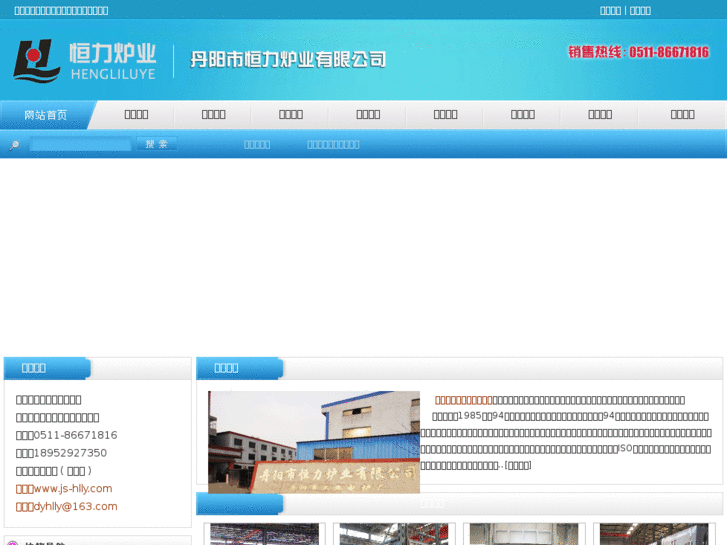Click the 搜索 search button

pyautogui.click(x=156, y=144)
